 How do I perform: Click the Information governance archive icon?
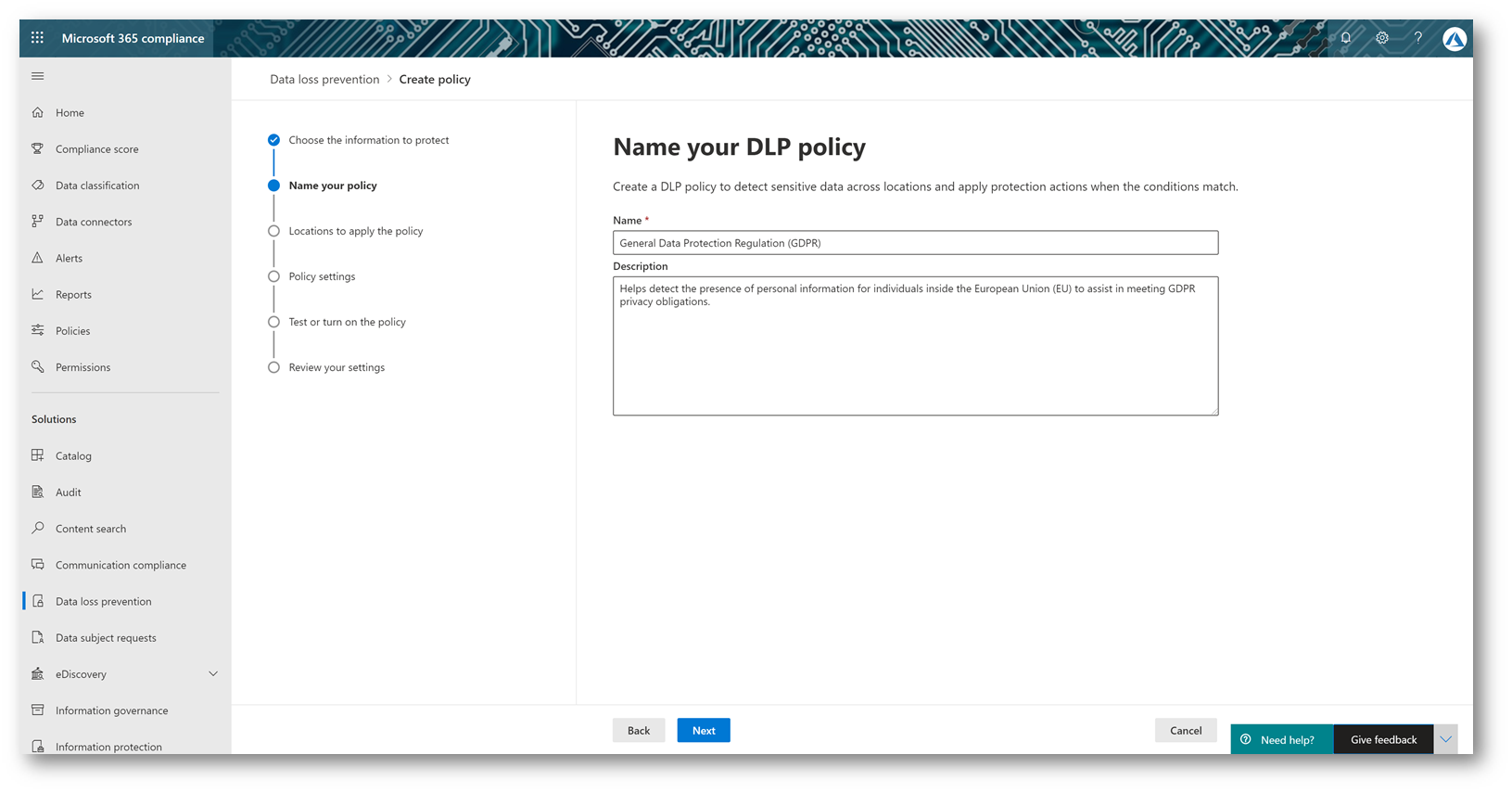pos(38,710)
